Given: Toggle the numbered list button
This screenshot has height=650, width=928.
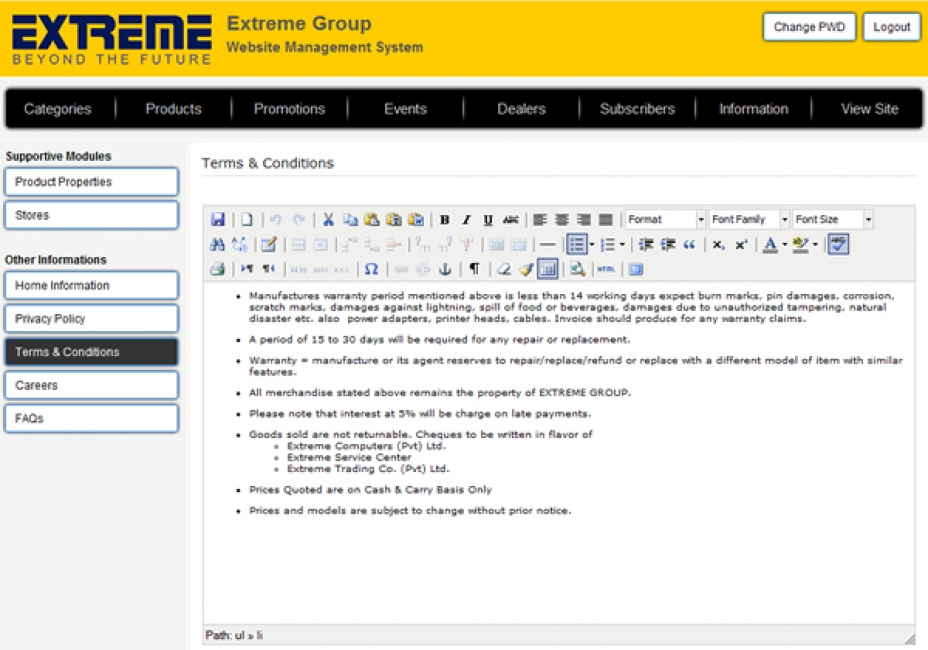Looking at the screenshot, I should click(608, 244).
